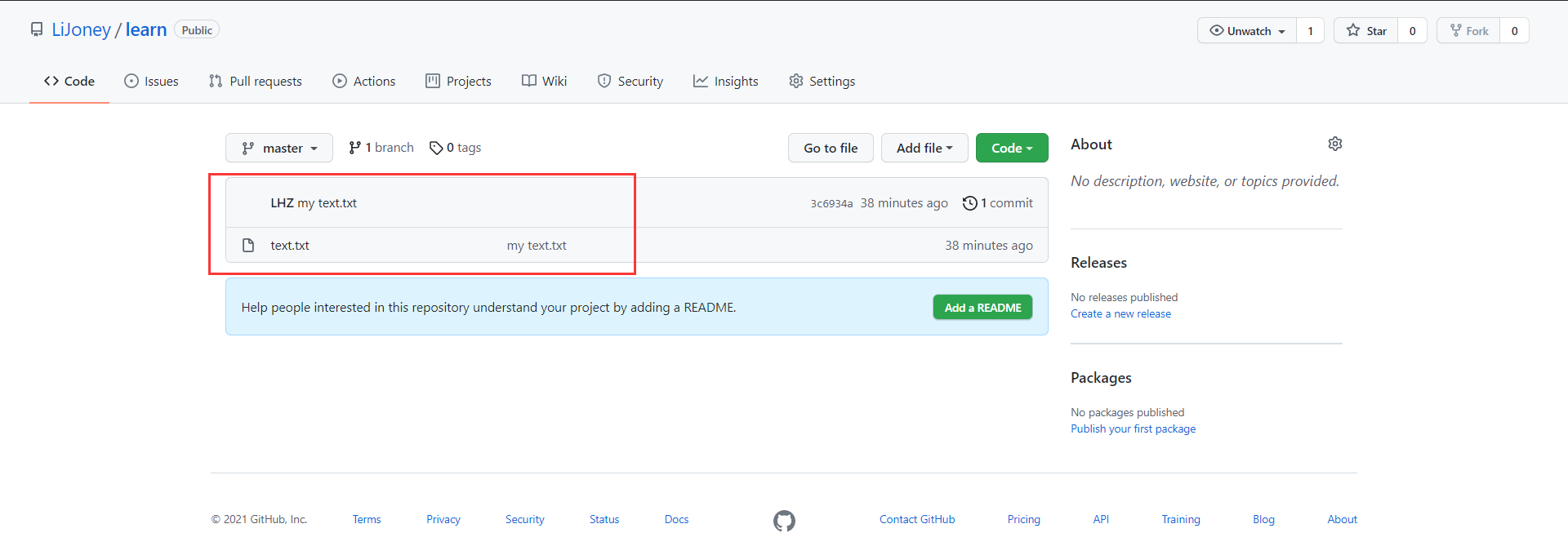Open the 1 commit history link

click(998, 203)
